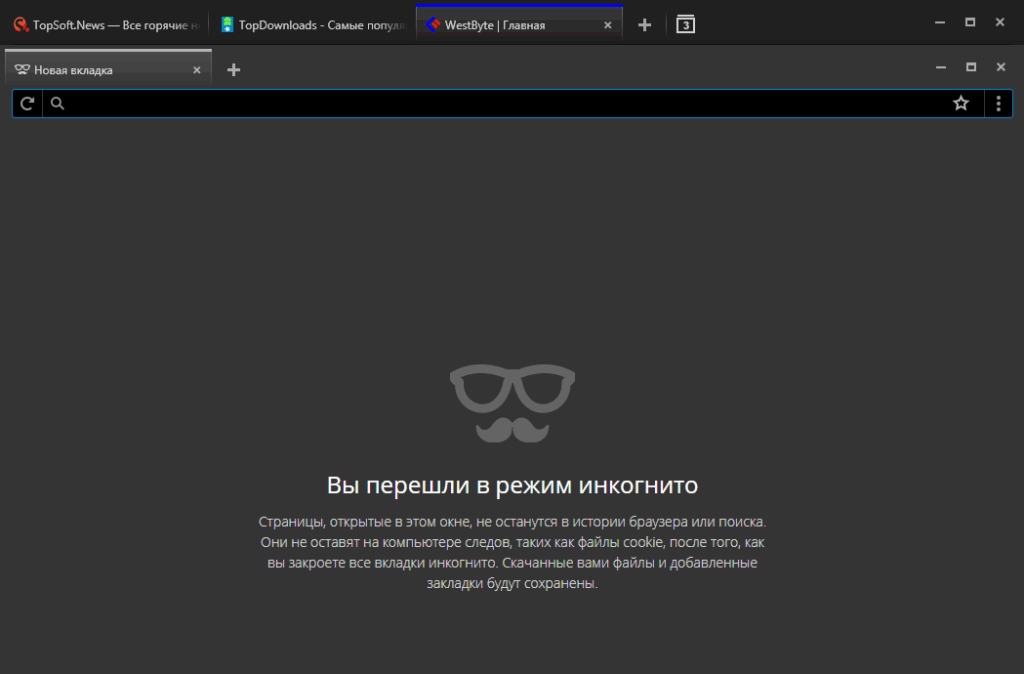Click the WestByte tab favicon
1024x674 pixels.
coord(433,25)
